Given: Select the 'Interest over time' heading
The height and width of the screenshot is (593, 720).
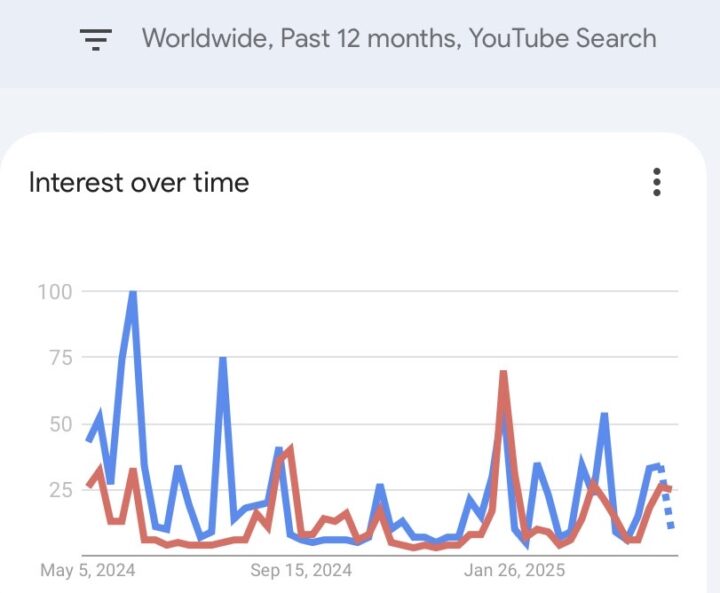Looking at the screenshot, I should point(139,183).
